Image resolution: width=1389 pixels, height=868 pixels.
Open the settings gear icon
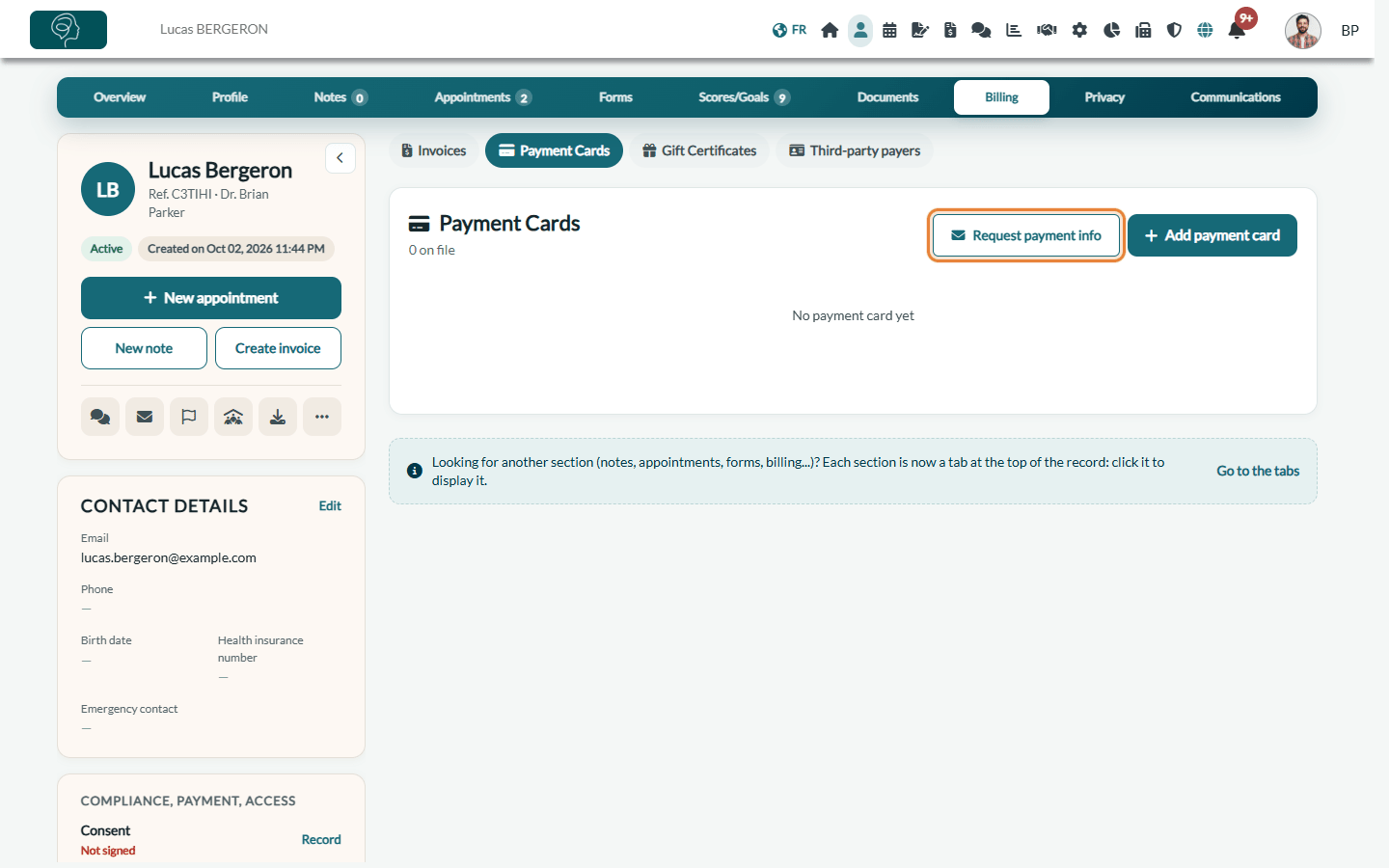1079,30
